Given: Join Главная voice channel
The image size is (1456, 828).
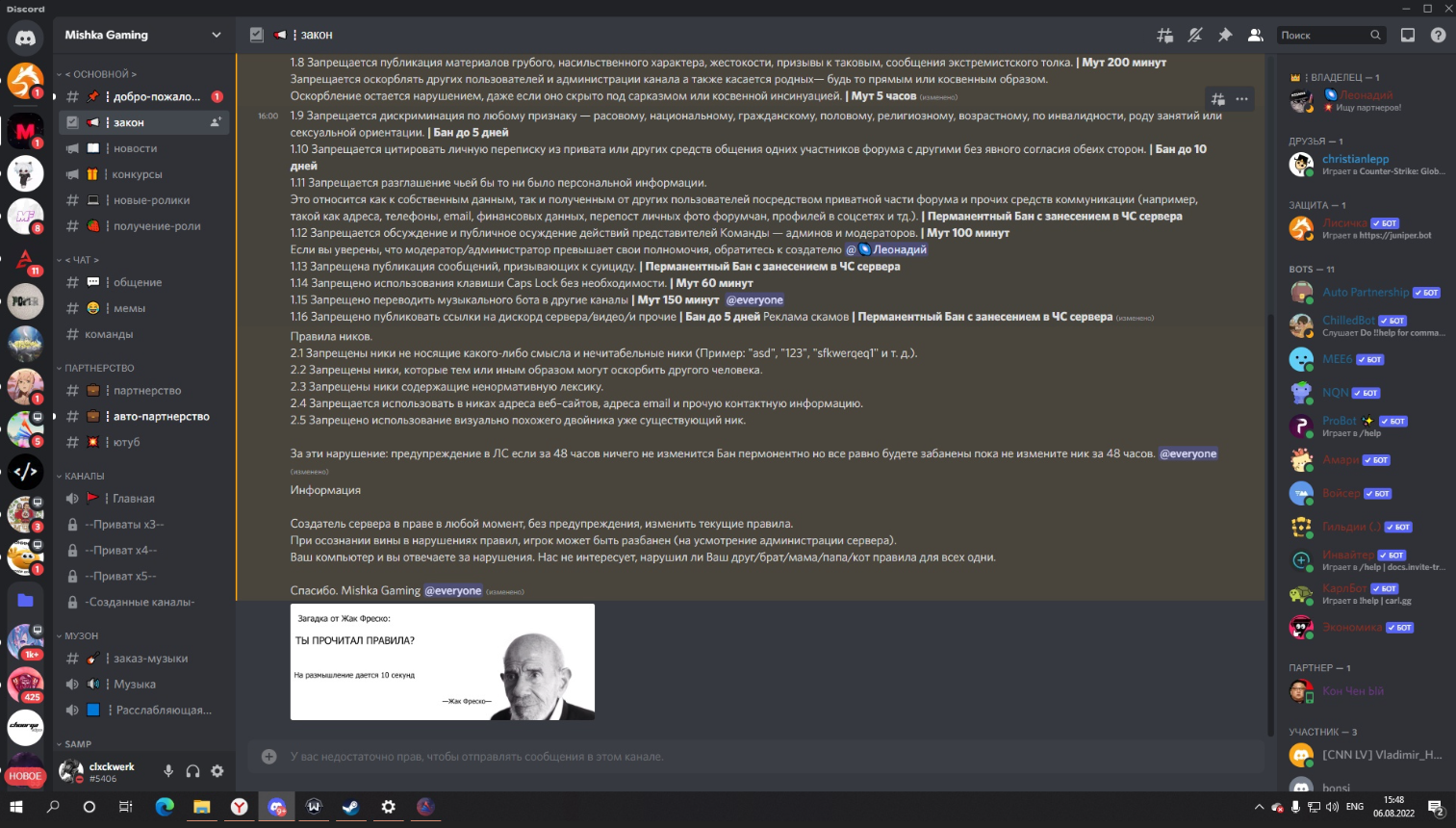Looking at the screenshot, I should 144,498.
